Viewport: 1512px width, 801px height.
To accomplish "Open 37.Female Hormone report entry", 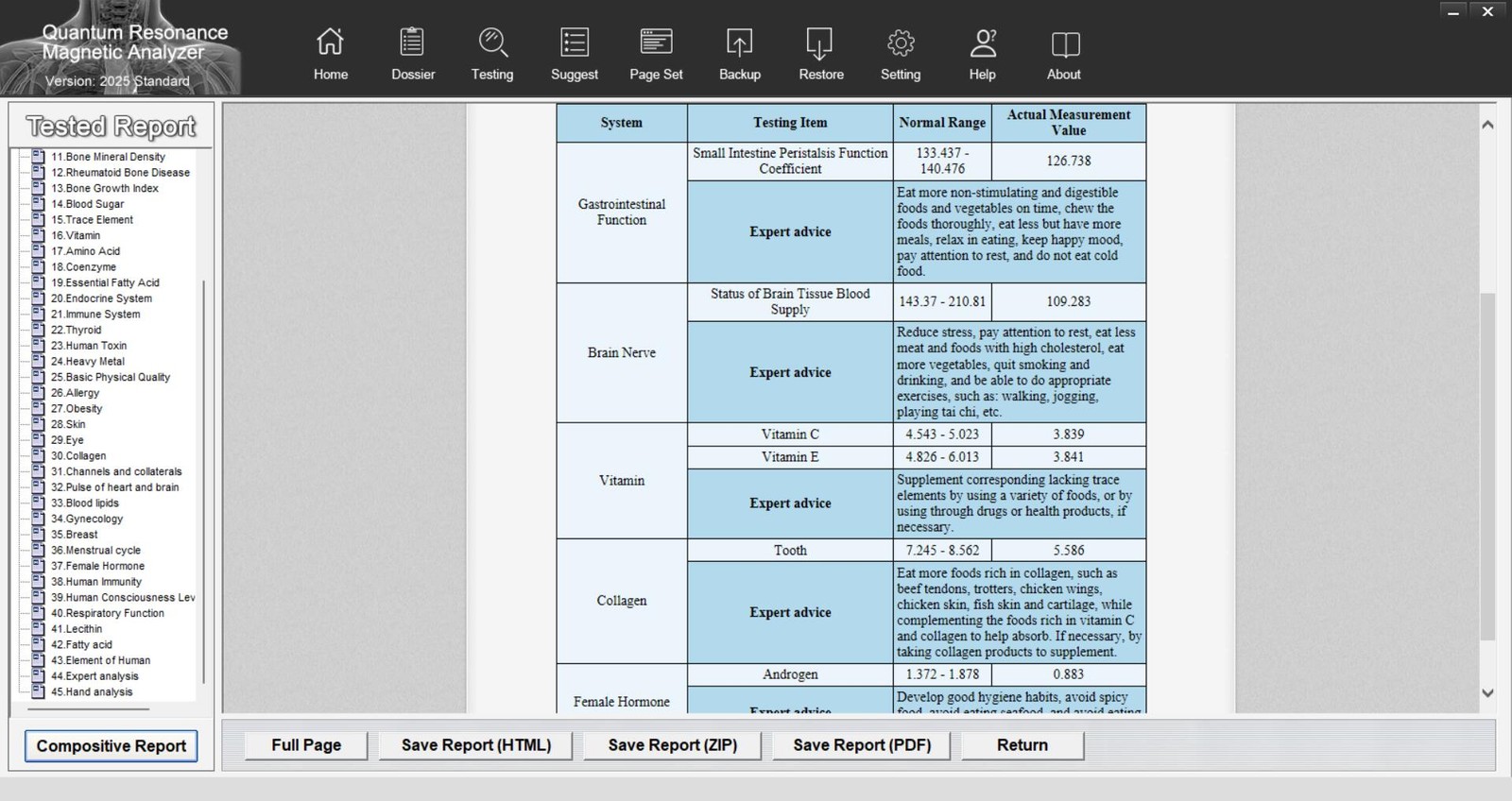I will (97, 566).
